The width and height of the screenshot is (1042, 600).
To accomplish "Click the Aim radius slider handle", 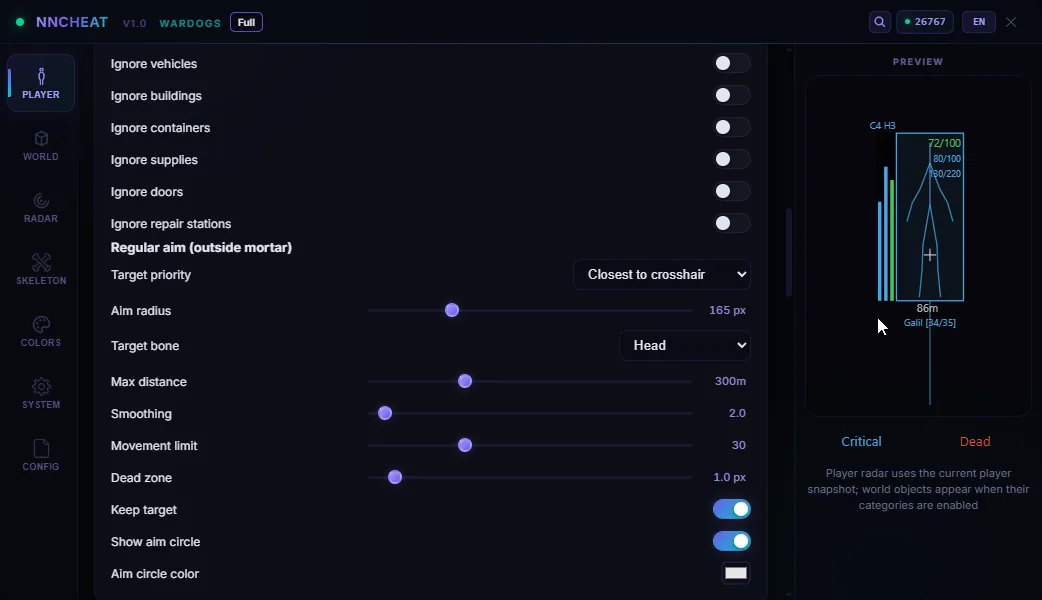I will click(452, 310).
